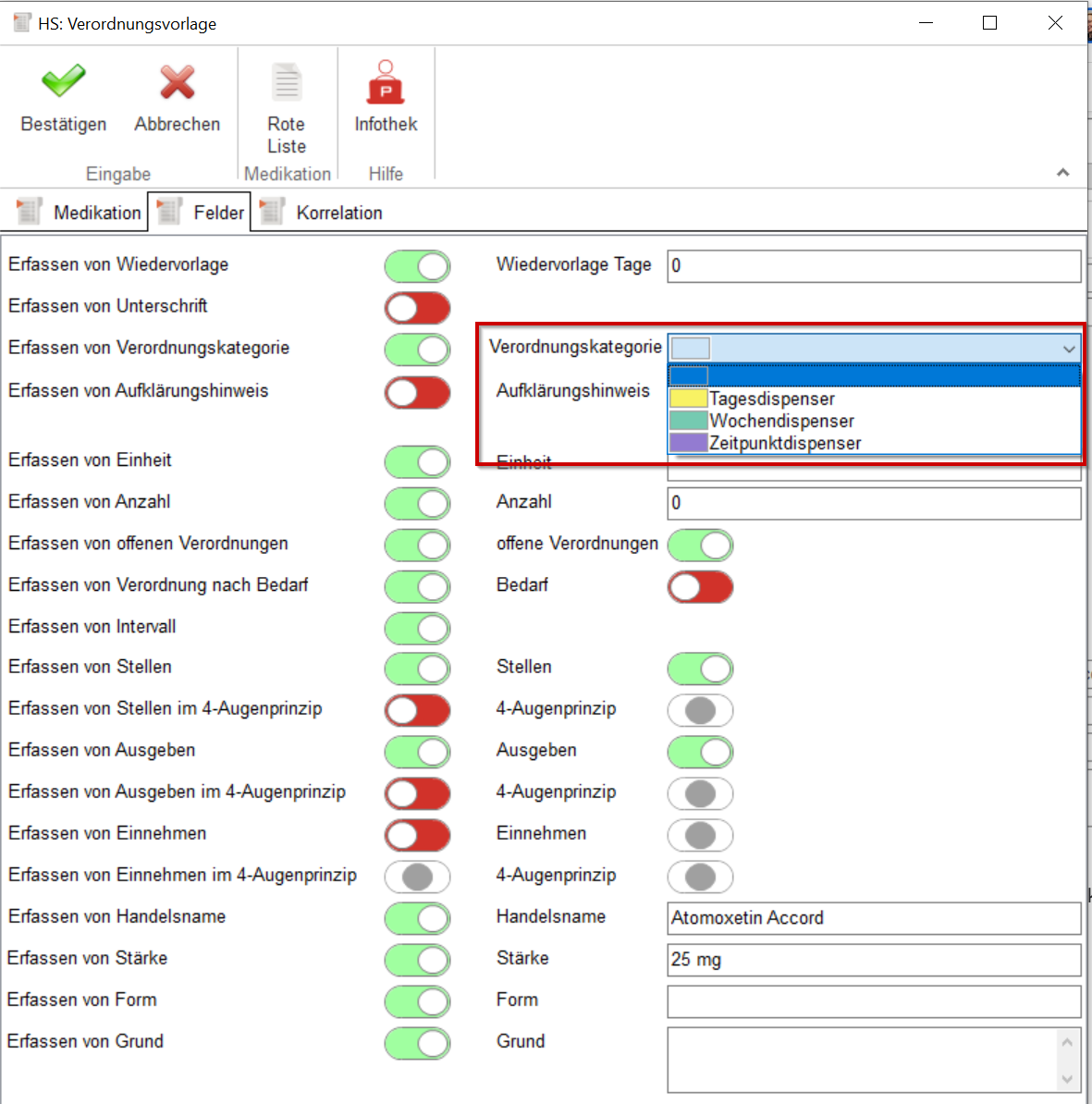Click the HS window title bar icon

coord(21,23)
